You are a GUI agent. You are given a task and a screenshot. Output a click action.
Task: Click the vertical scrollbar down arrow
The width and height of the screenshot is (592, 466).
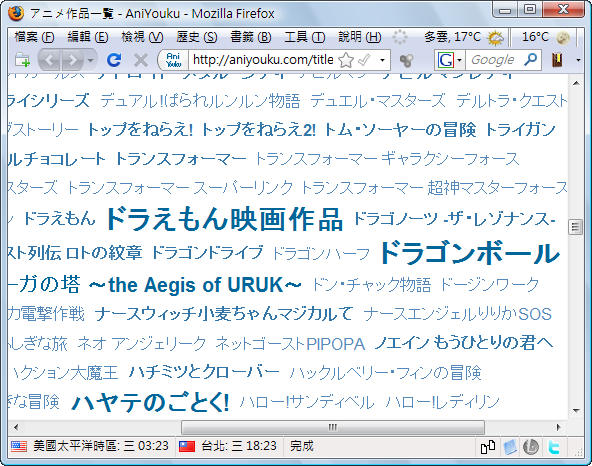tap(576, 411)
